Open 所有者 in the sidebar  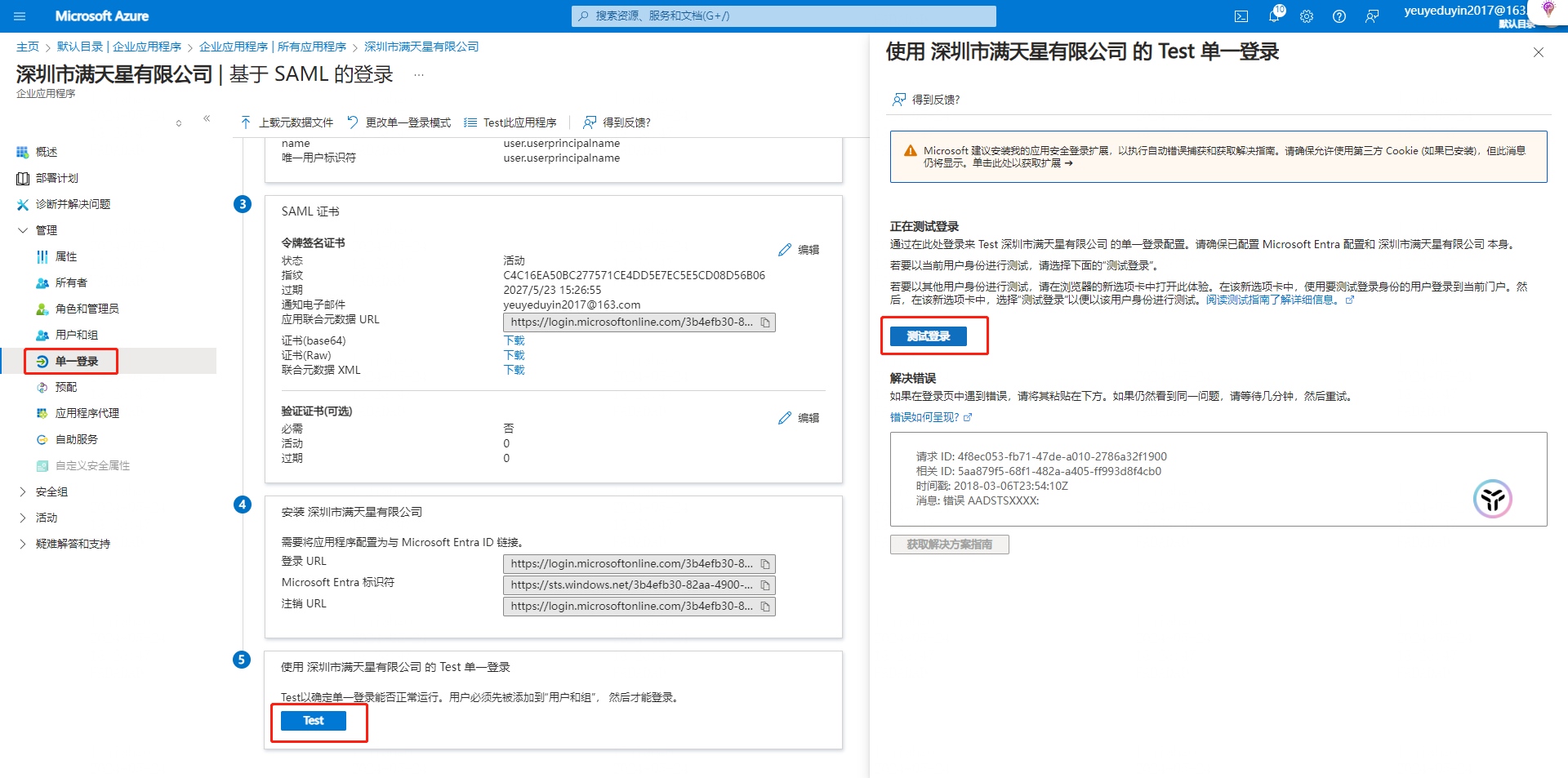pyautogui.click(x=71, y=282)
